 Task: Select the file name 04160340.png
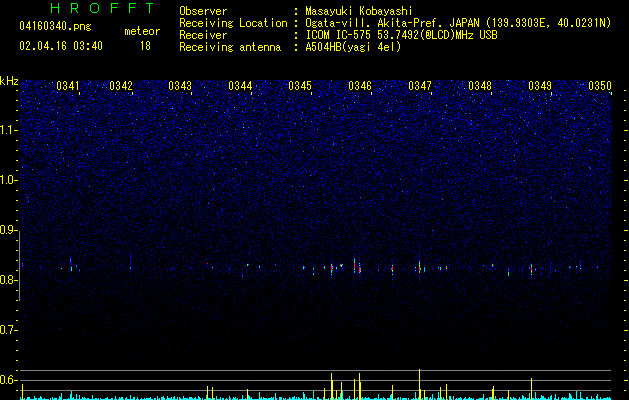click(55, 26)
